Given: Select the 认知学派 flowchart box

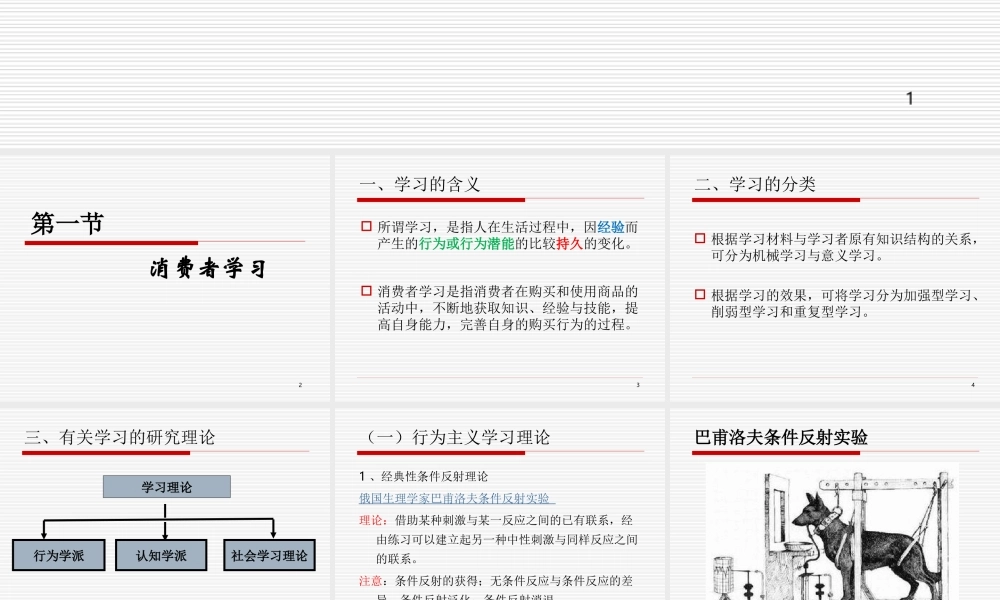Looking at the screenshot, I should [x=162, y=555].
